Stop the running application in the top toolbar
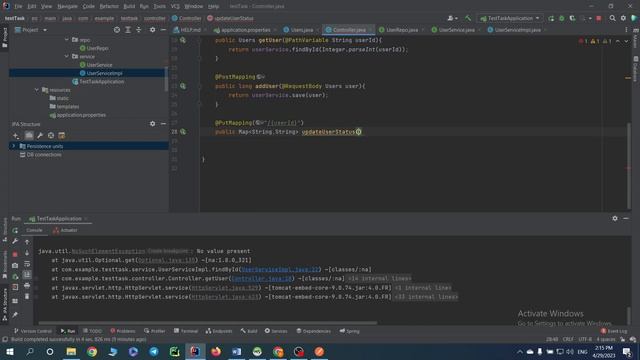This screenshot has height=360, width=640. pos(599,18)
